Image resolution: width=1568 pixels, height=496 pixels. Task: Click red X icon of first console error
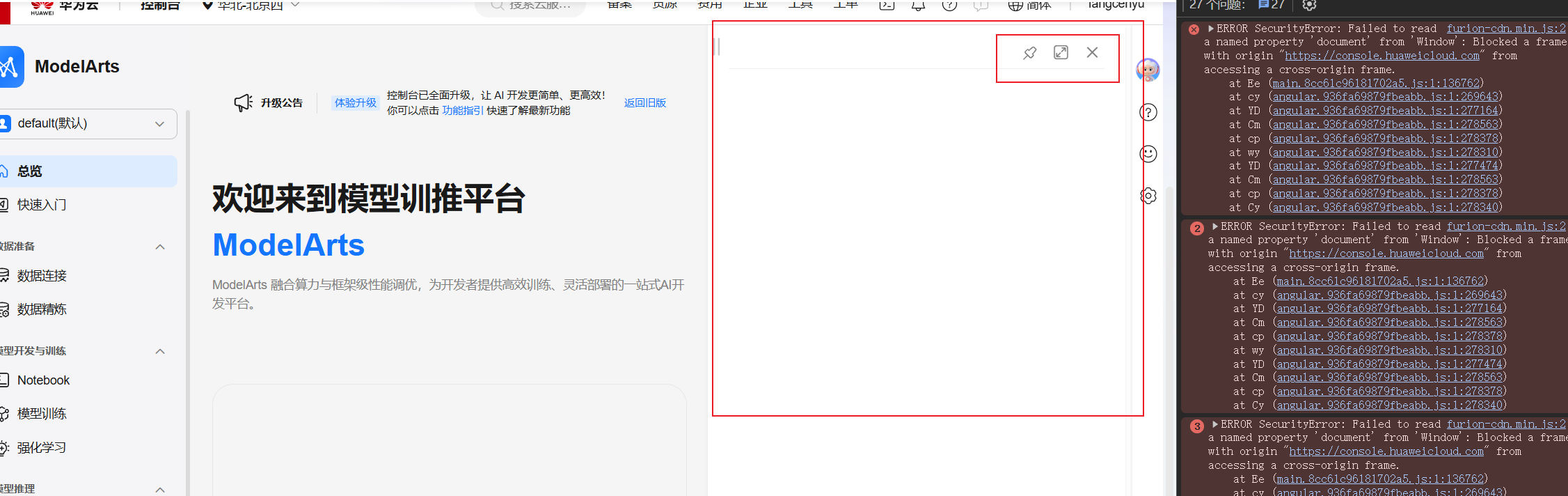click(1194, 29)
